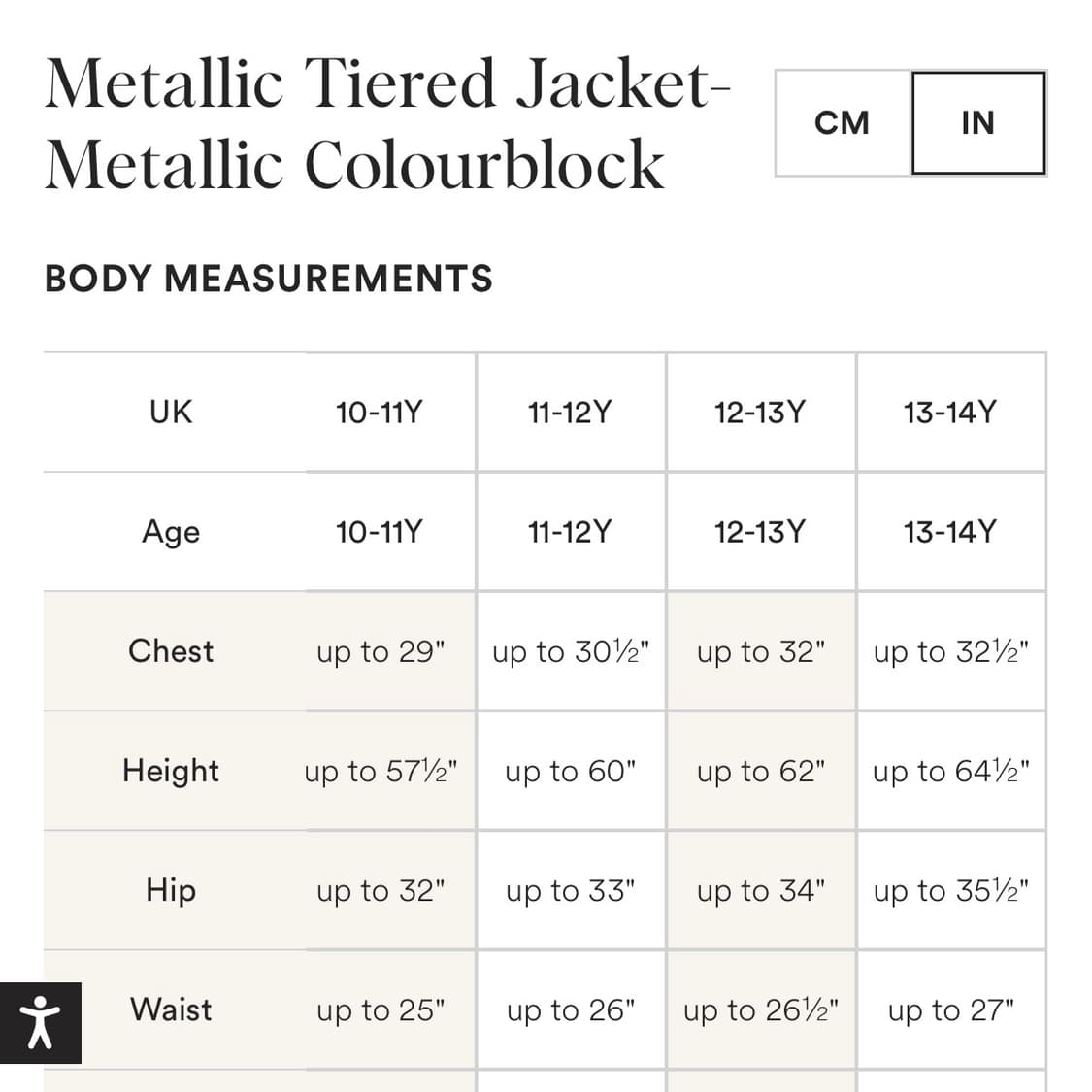Screen dimensions: 1092x1092
Task: Click the Height row label
Action: pos(171,771)
